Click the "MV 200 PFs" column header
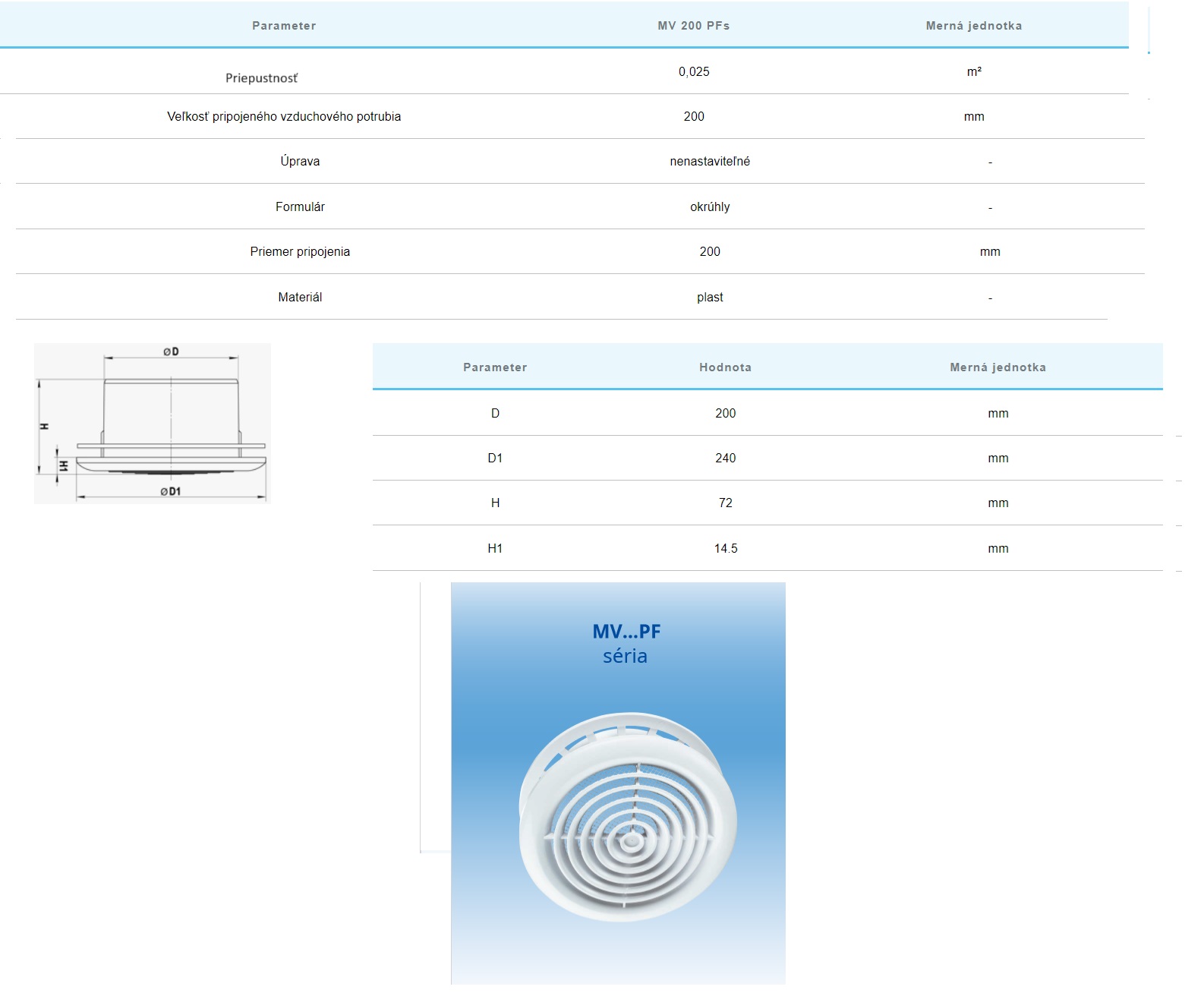Image resolution: width=1204 pixels, height=993 pixels. click(693, 26)
